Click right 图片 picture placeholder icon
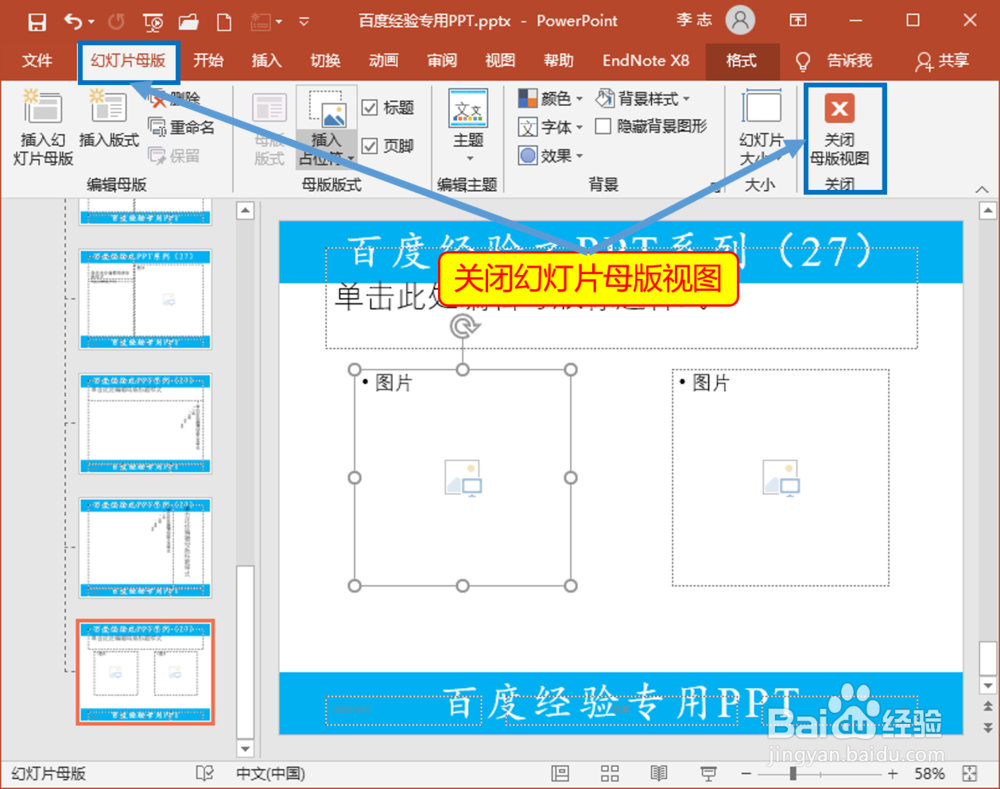Image resolution: width=1000 pixels, height=789 pixels. (781, 477)
